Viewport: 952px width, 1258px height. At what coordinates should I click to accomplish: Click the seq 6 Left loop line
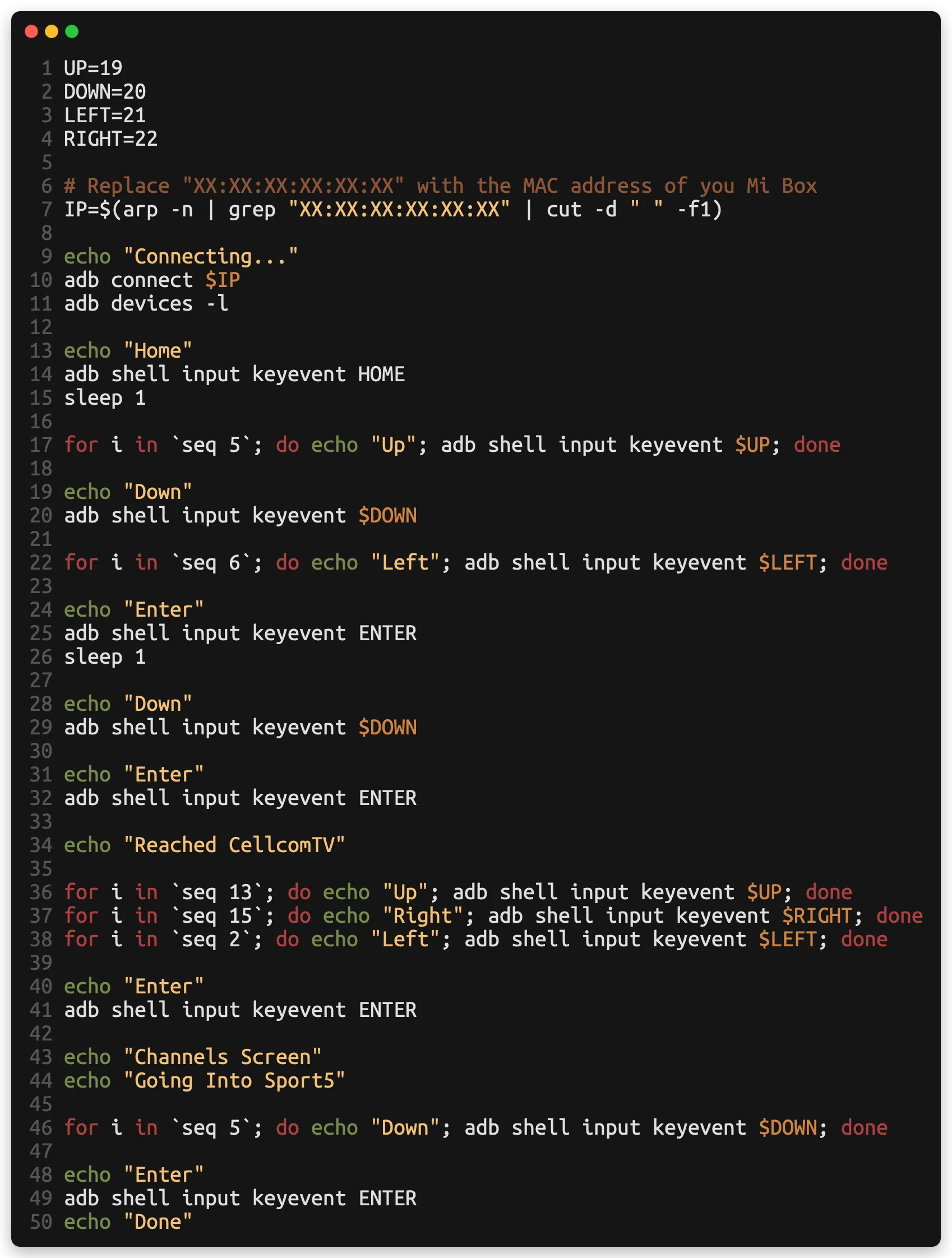click(475, 562)
